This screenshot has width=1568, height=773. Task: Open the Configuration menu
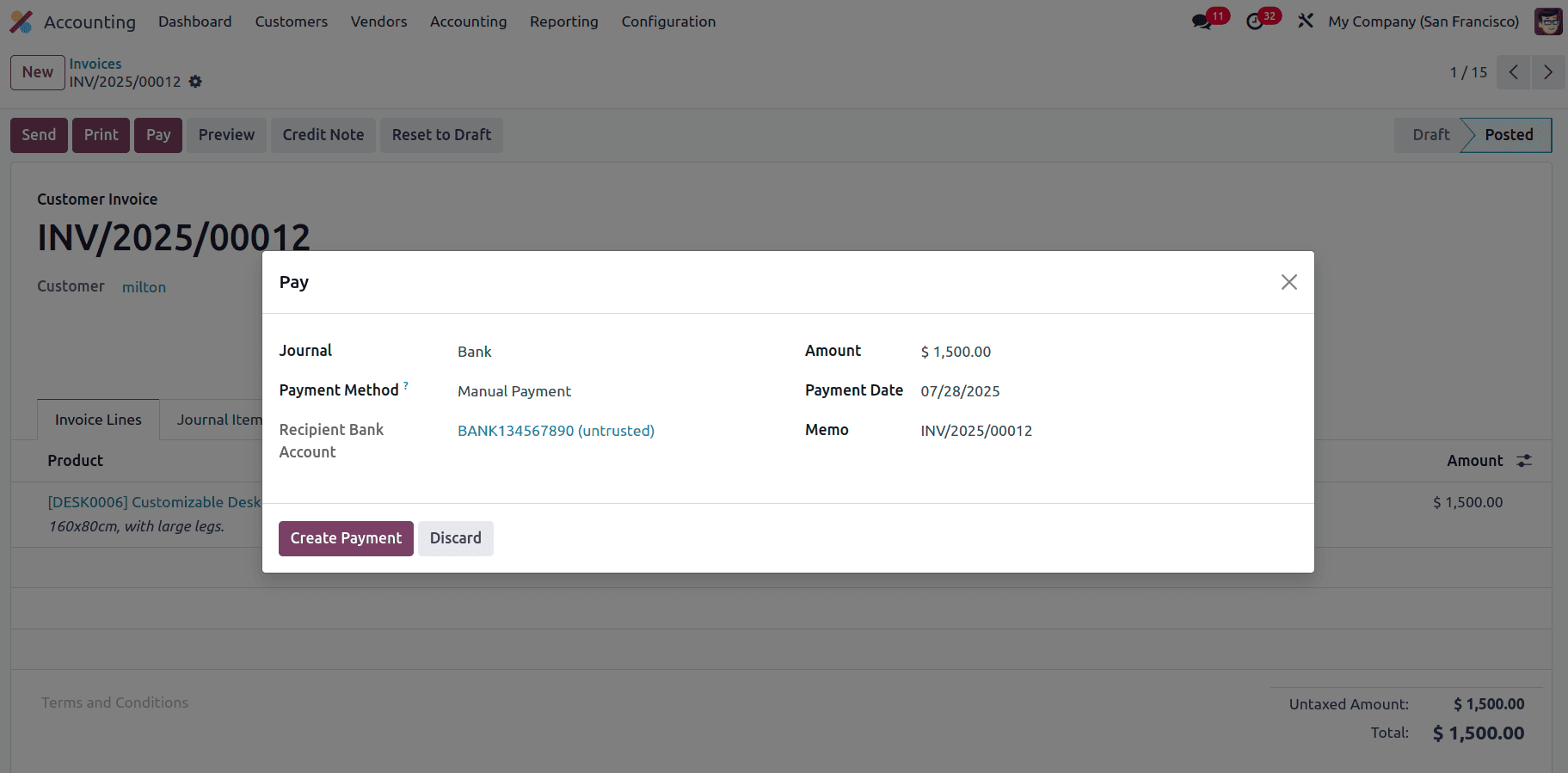[x=668, y=21]
